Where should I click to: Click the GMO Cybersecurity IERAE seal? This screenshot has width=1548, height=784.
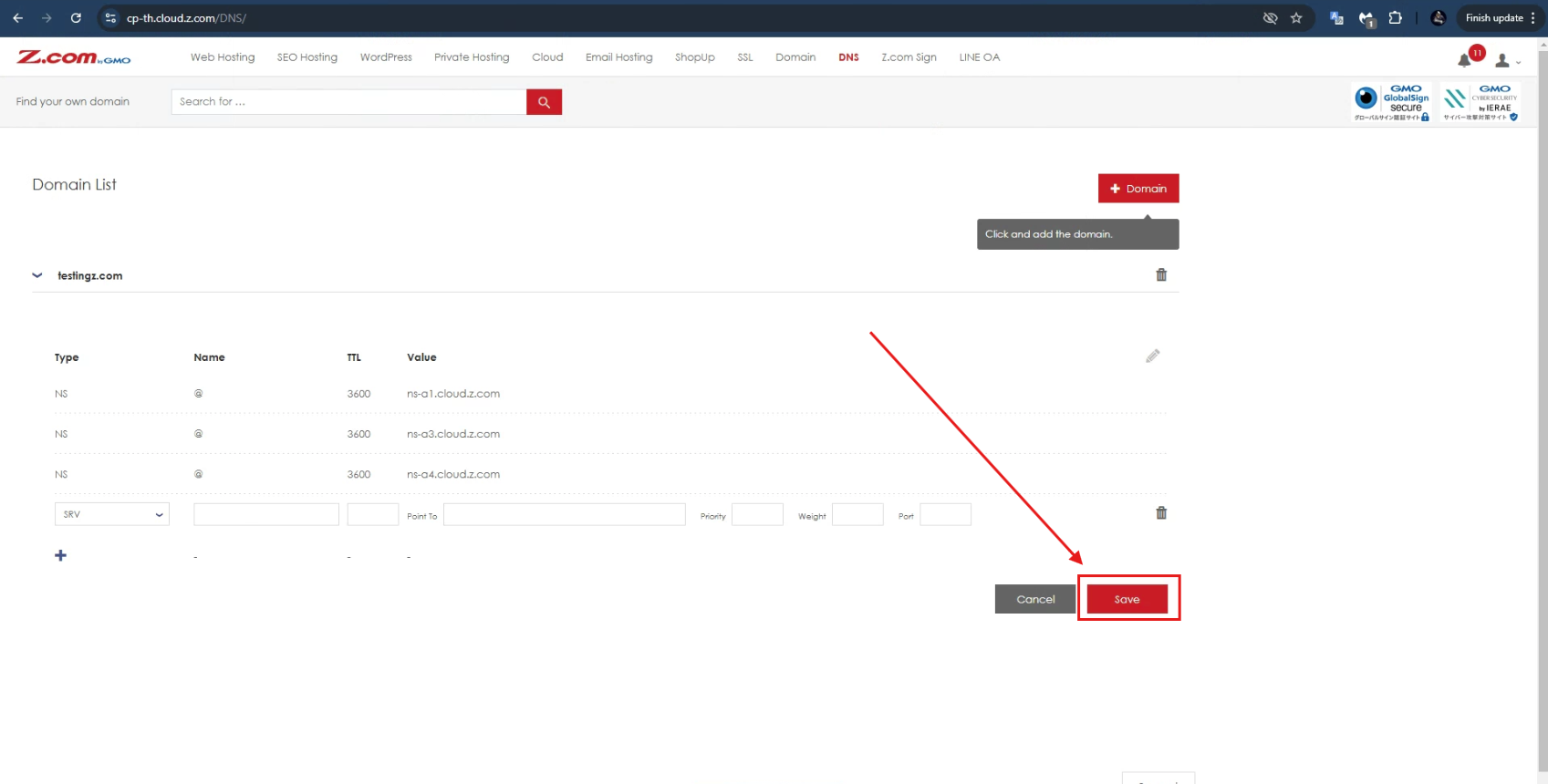1480,102
